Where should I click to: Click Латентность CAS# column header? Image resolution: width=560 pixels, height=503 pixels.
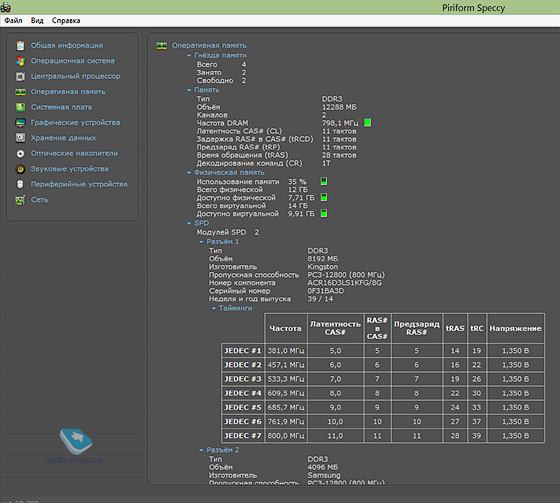(335, 328)
